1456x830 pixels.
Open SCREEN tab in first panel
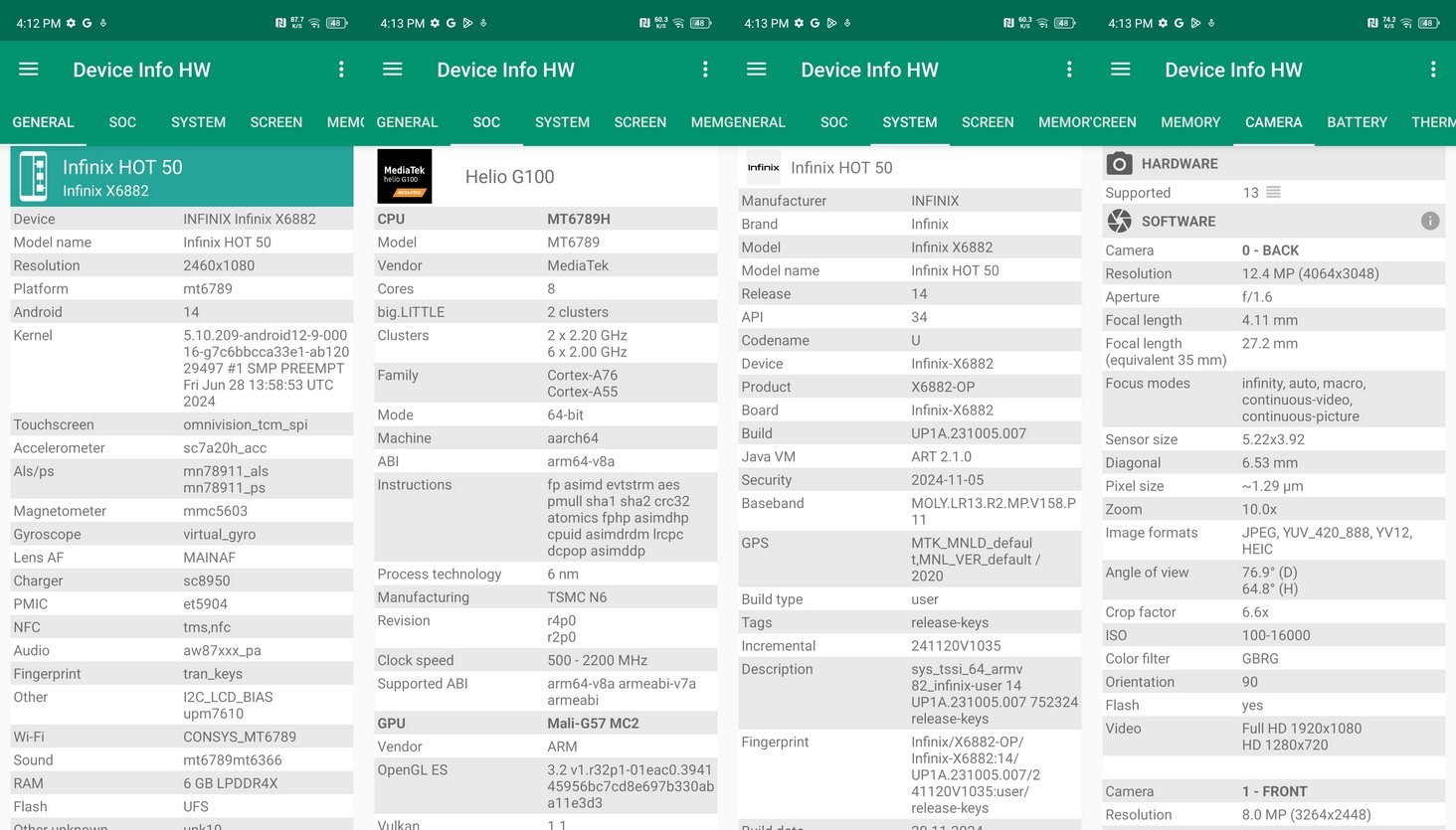[275, 122]
